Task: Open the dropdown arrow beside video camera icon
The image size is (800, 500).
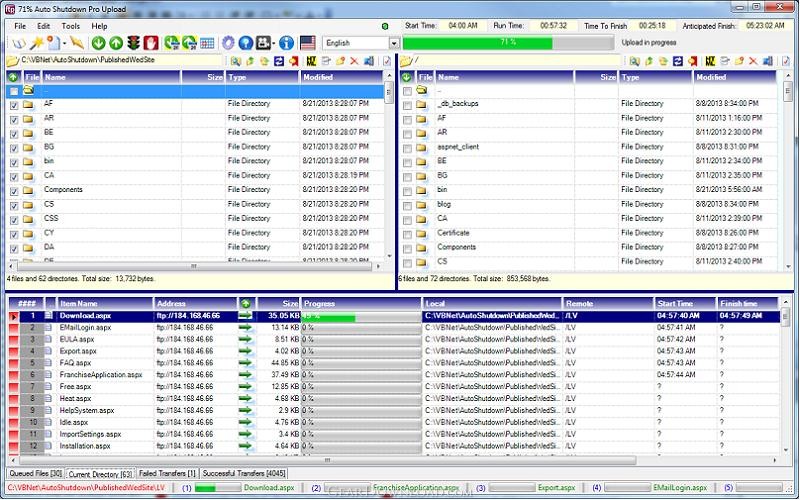Action: click(x=273, y=44)
